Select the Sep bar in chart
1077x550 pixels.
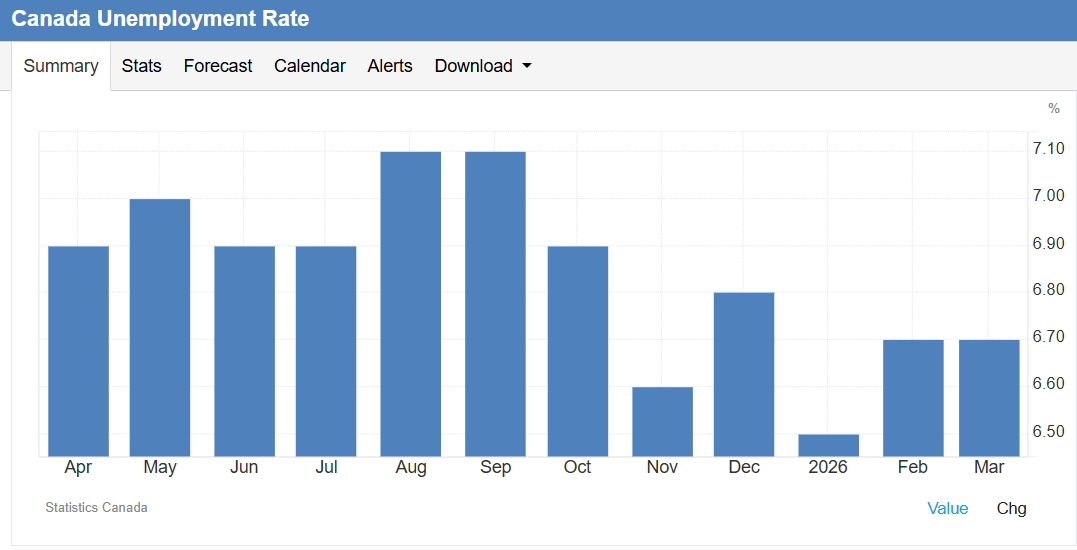click(x=495, y=304)
